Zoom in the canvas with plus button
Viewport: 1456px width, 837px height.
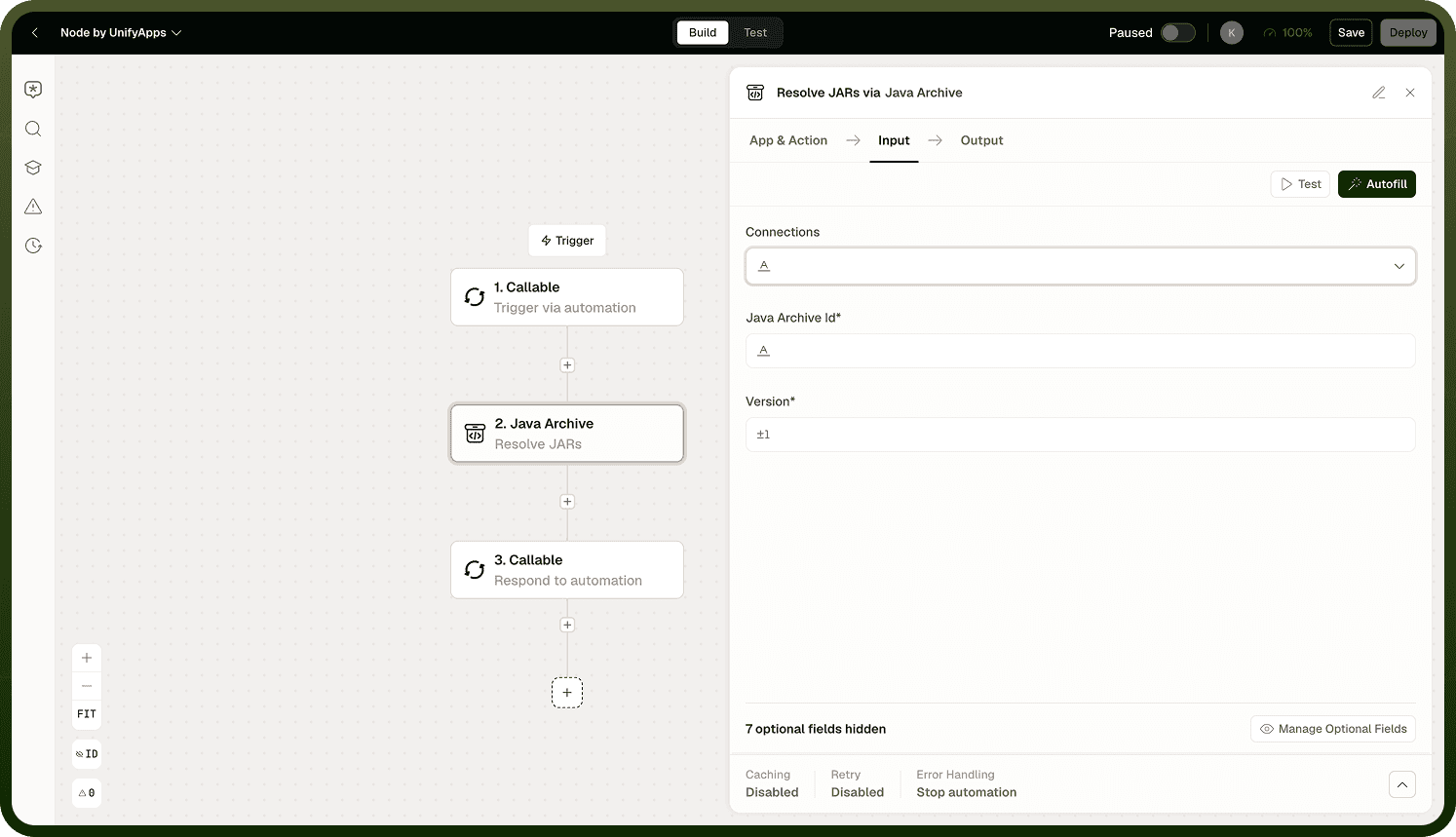pyautogui.click(x=87, y=658)
